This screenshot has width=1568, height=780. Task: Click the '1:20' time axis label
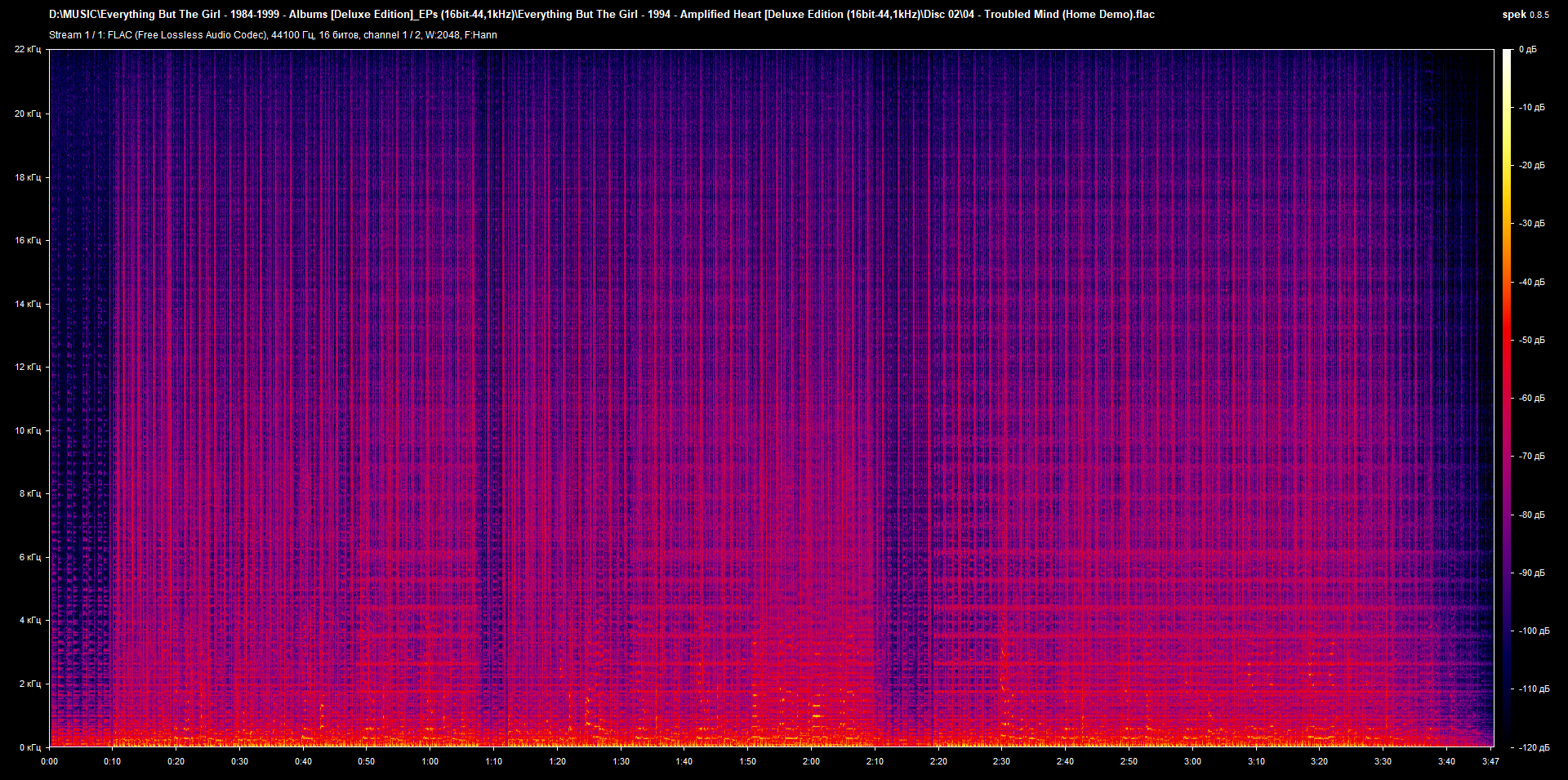(x=557, y=761)
